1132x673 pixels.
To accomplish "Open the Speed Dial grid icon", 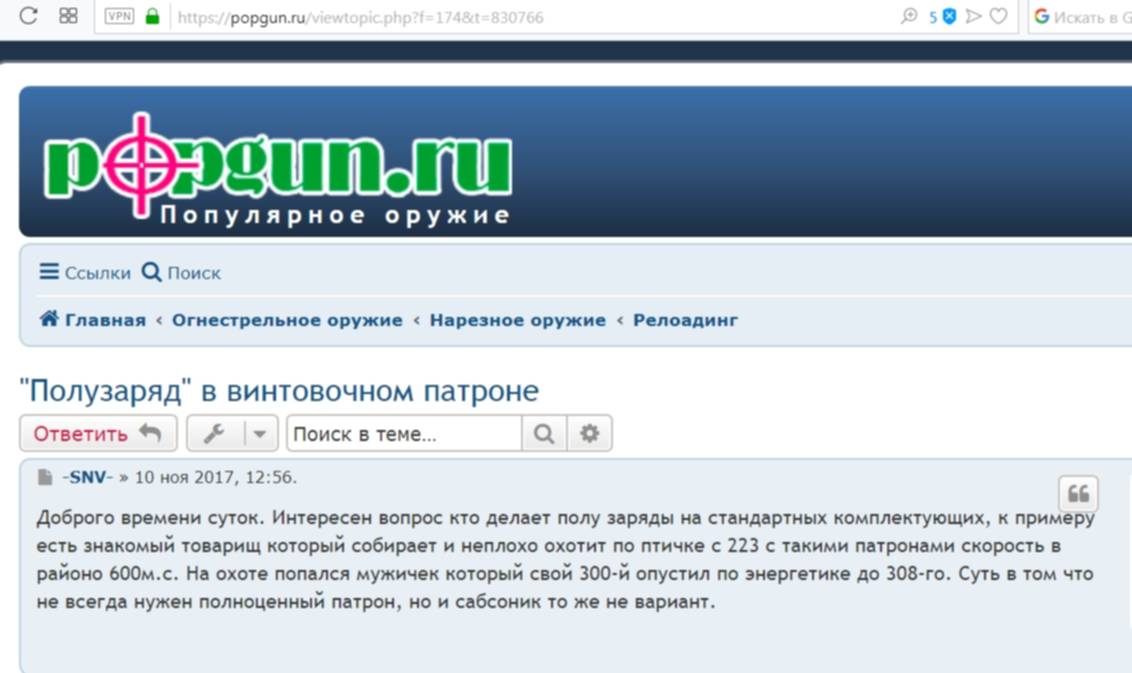I will pos(68,16).
